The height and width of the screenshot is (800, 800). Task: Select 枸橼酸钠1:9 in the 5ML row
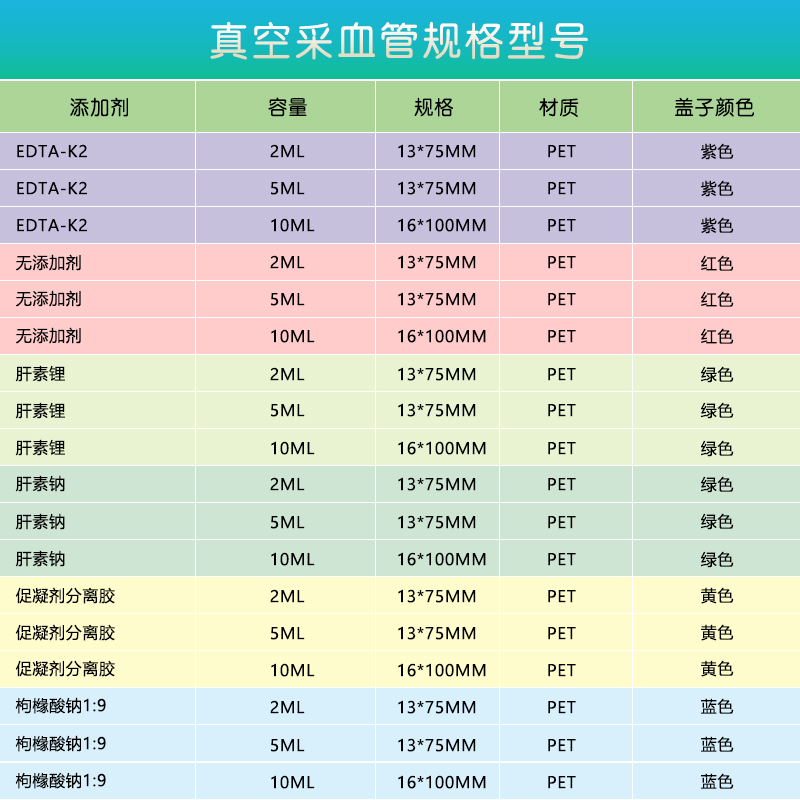61,744
